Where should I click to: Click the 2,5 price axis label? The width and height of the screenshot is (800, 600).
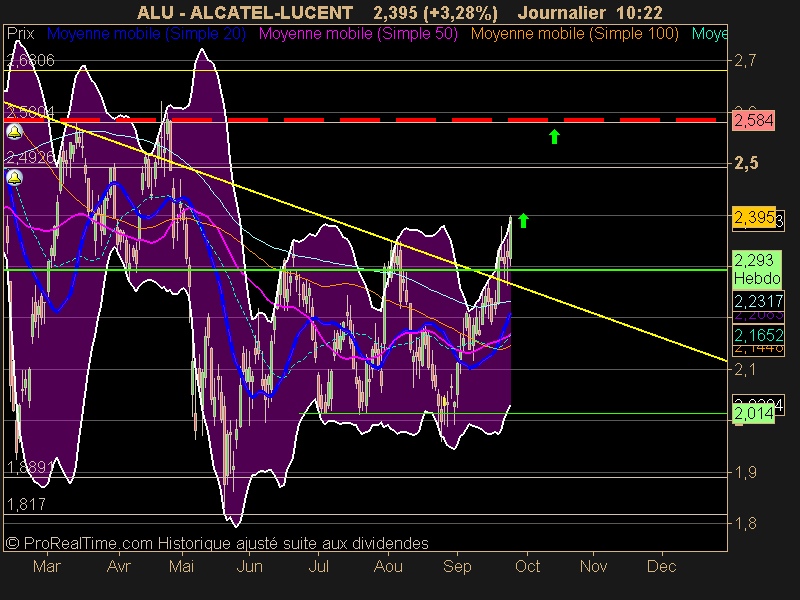coord(746,163)
